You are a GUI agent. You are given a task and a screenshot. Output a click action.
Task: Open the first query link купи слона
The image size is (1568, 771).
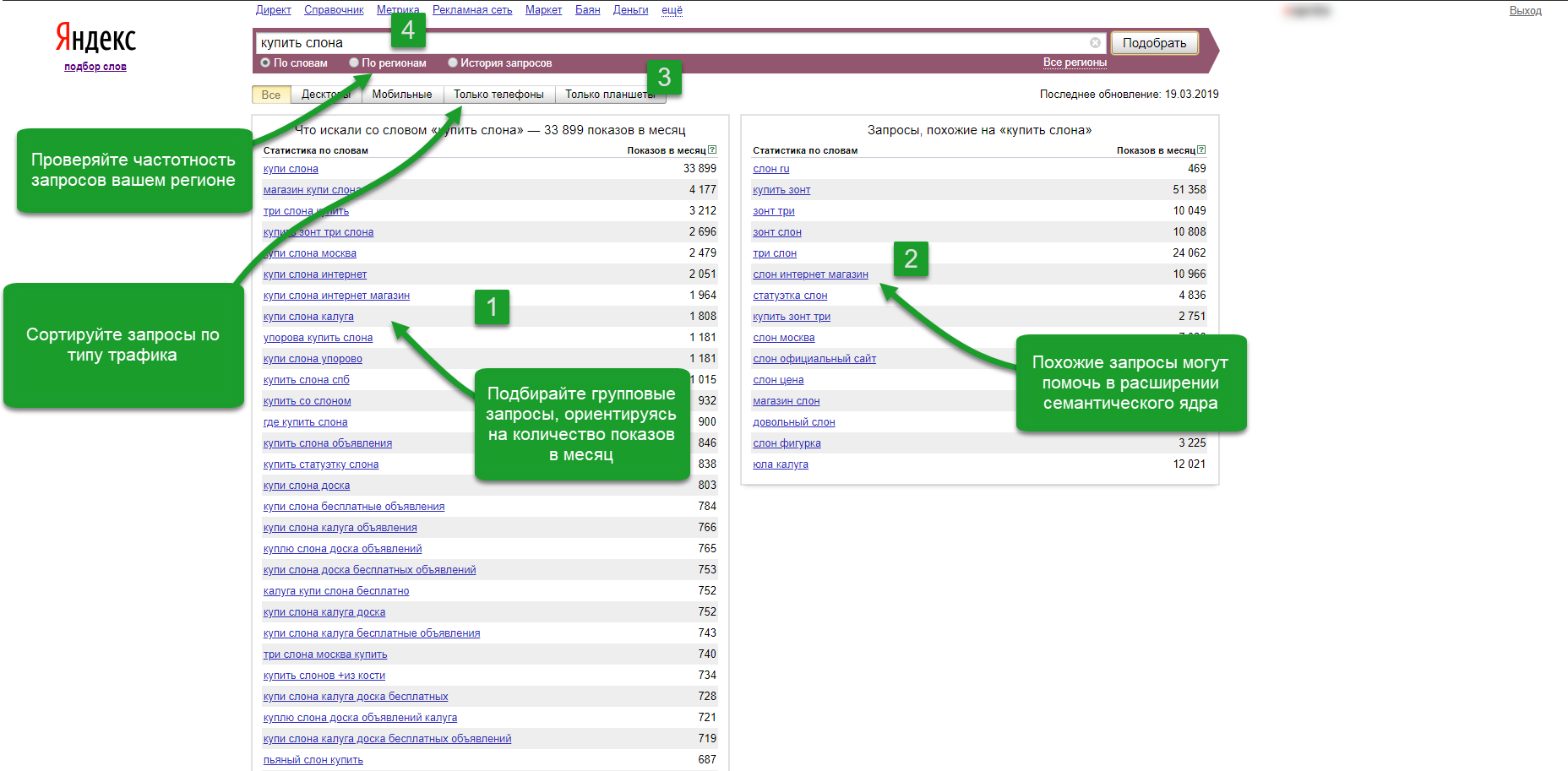click(291, 169)
